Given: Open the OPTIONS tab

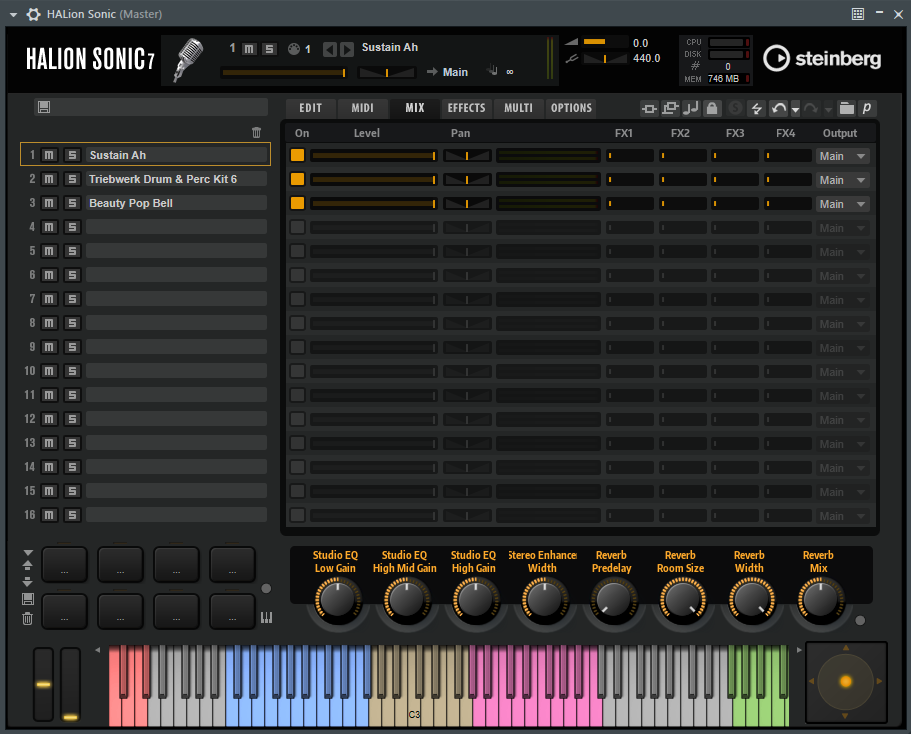Looking at the screenshot, I should coord(571,108).
